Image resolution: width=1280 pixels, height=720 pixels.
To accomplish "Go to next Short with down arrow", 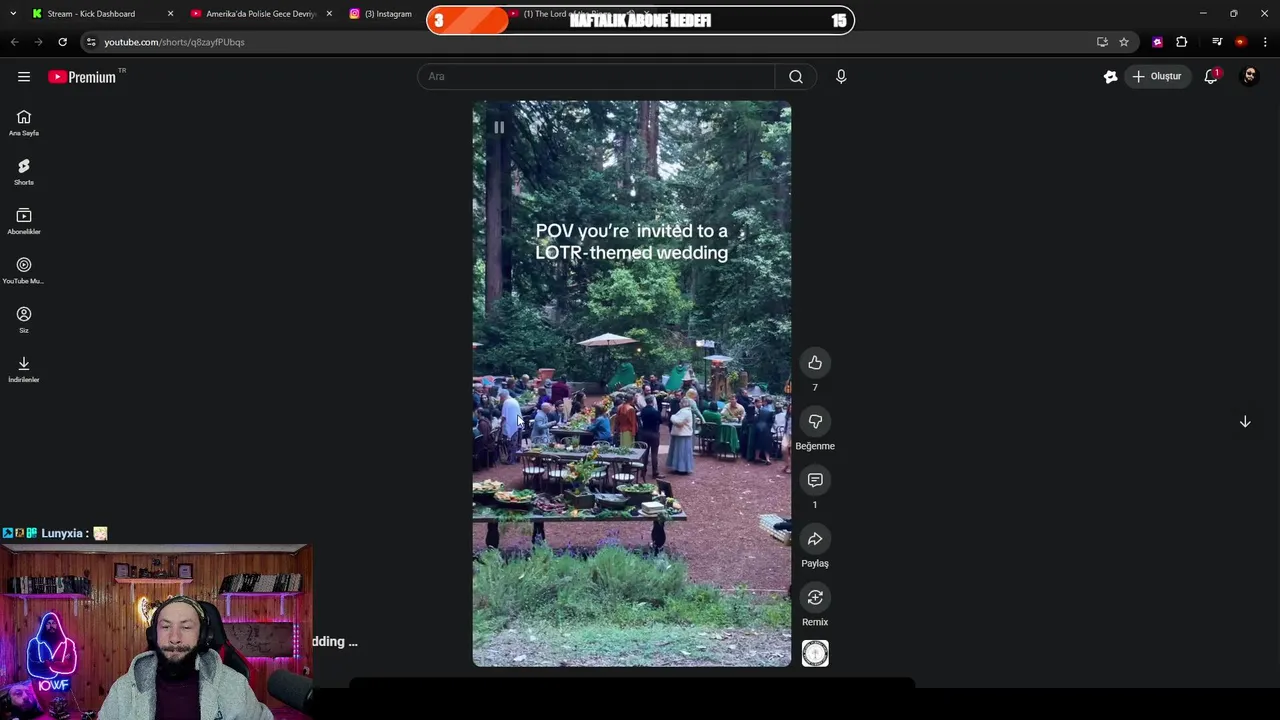I will click(x=1245, y=422).
